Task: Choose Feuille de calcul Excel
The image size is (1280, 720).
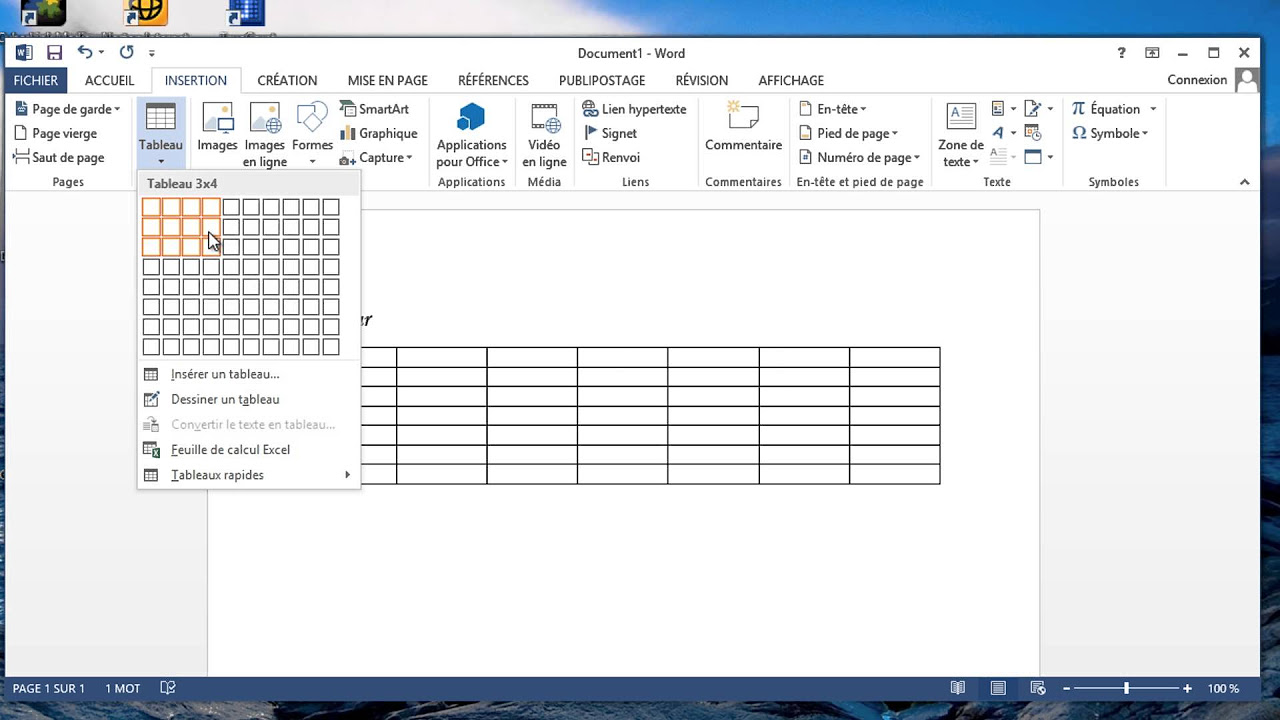Action: click(x=248, y=450)
